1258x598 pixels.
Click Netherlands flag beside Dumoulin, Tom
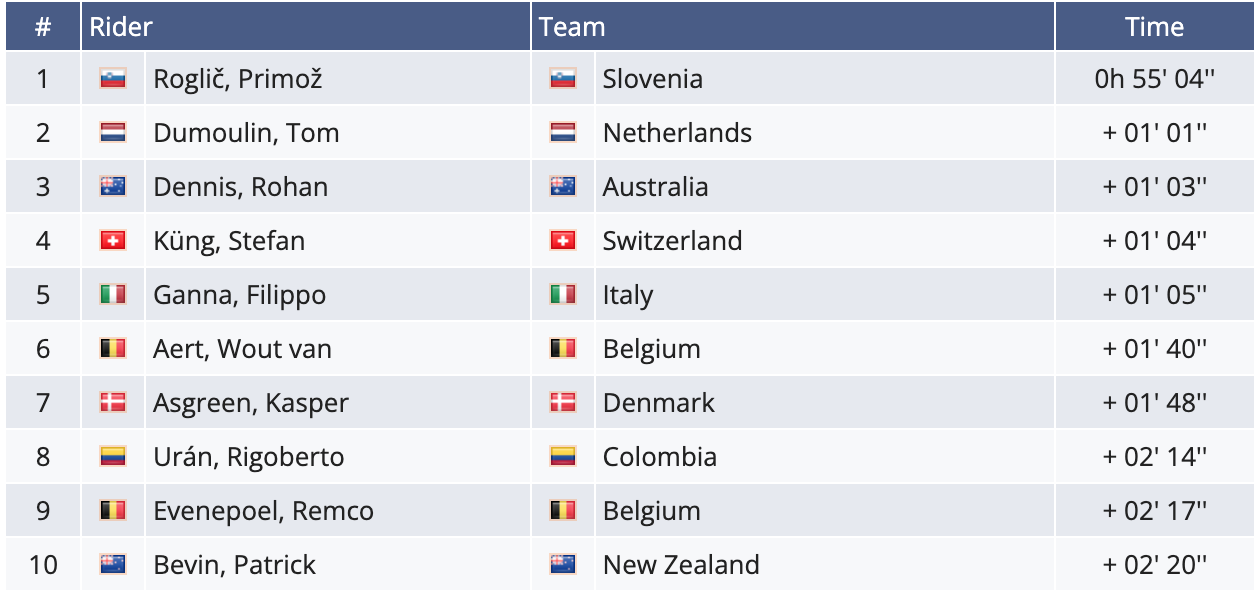click(x=113, y=133)
